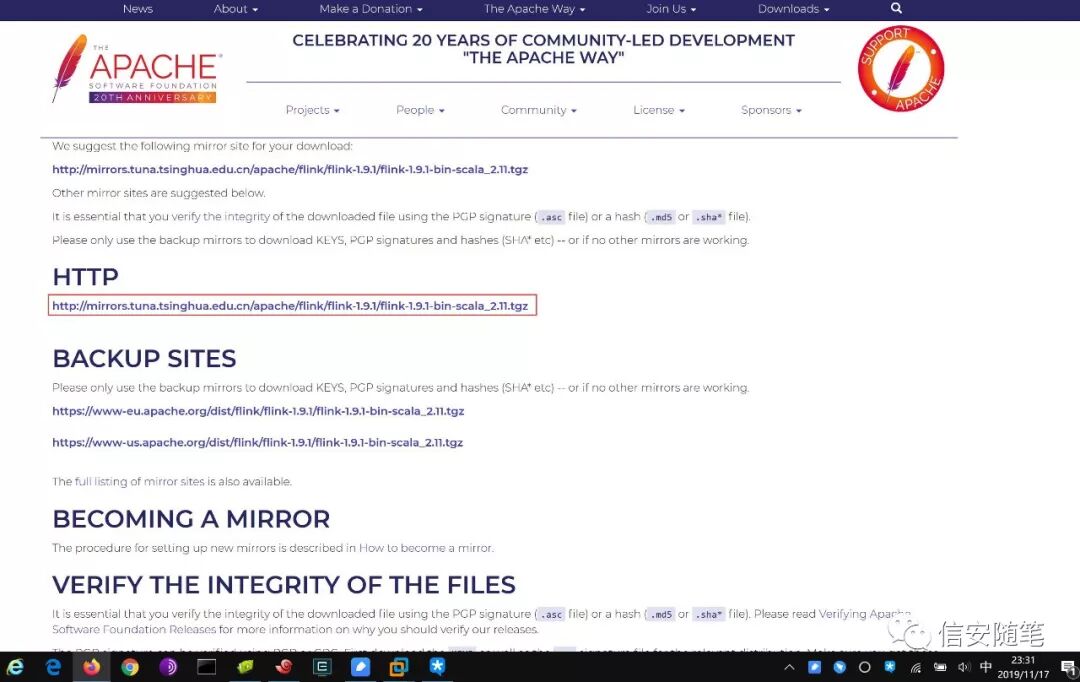Click the www-us.apache.org backup download link

(x=258, y=443)
